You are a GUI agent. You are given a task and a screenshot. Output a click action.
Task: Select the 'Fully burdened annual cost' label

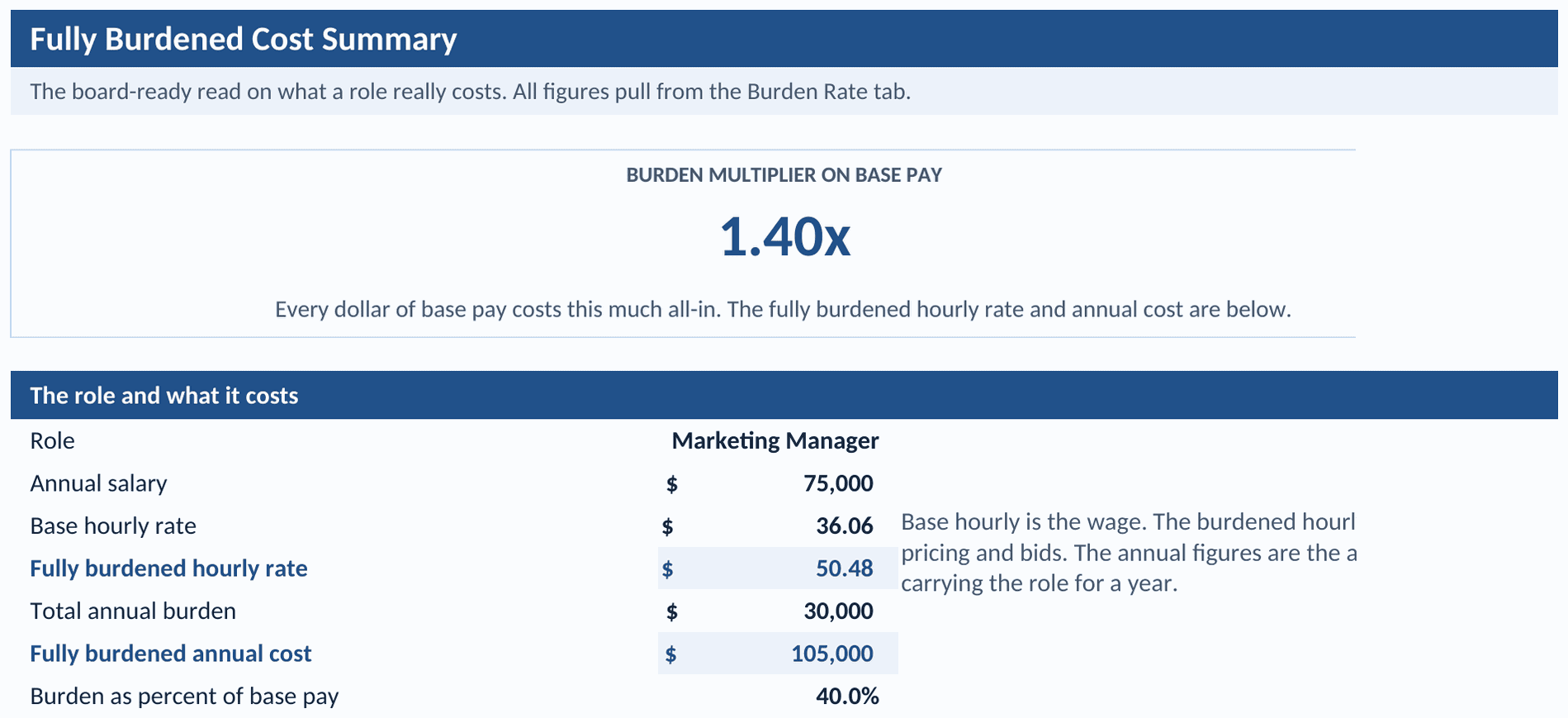(171, 654)
